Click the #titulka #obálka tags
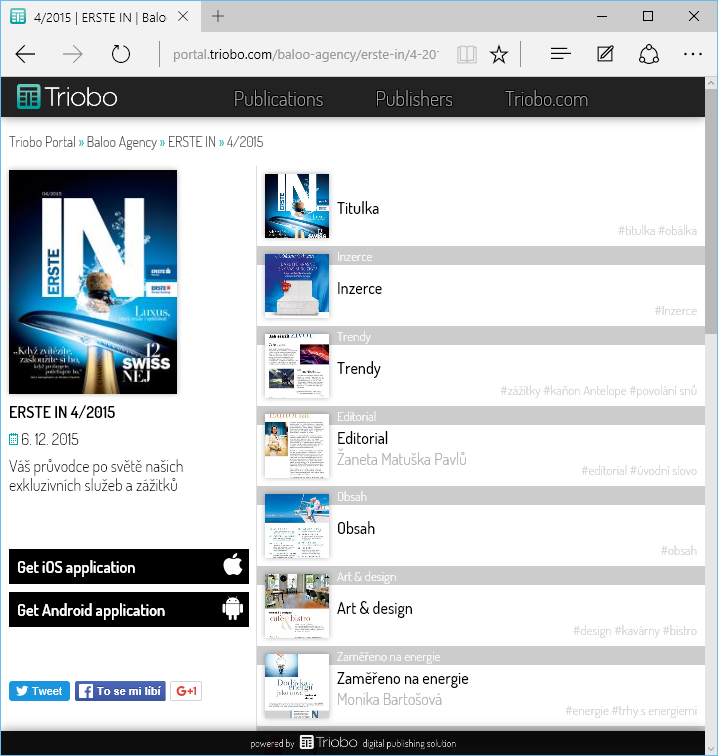Screen dimensions: 718x756 (x=657, y=231)
